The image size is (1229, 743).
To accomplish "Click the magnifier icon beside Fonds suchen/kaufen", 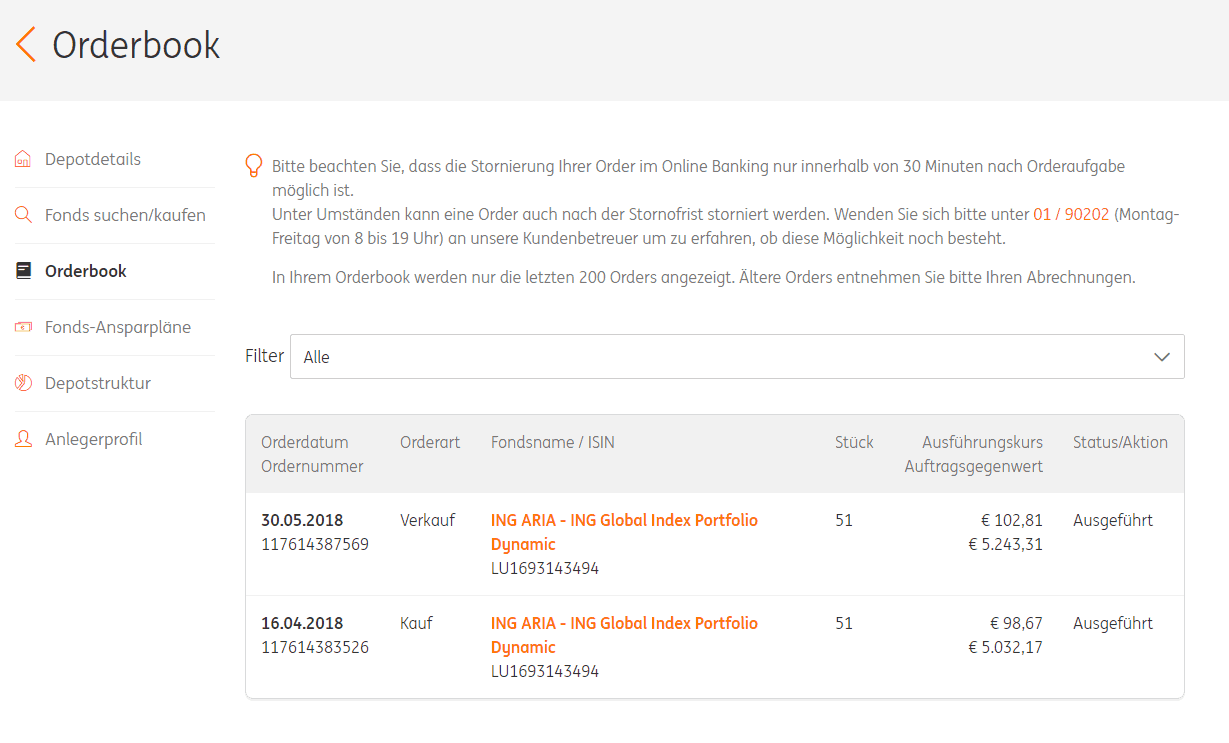I will pos(23,215).
